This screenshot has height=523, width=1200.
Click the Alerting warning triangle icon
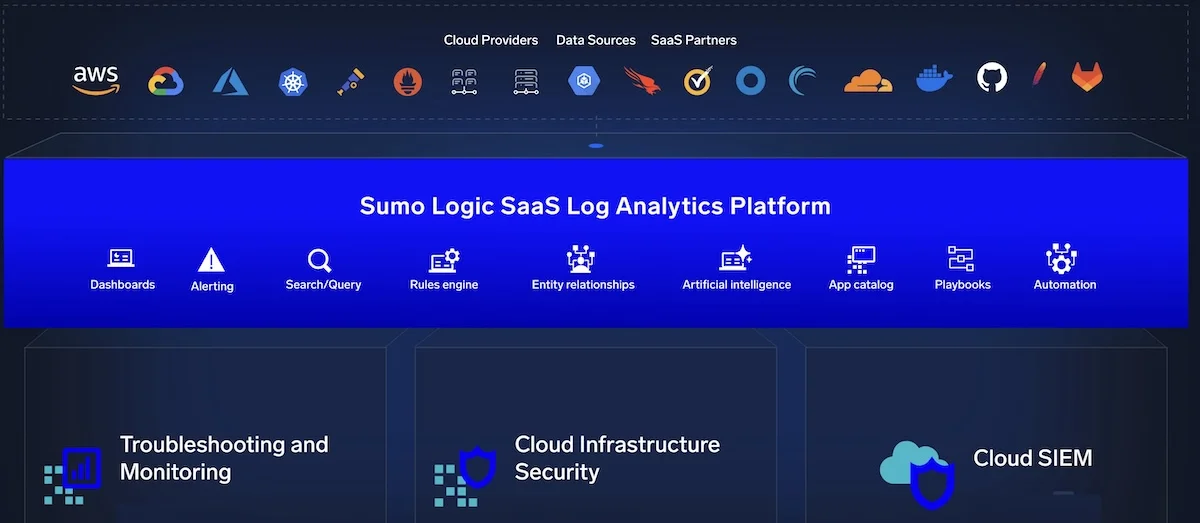coord(211,260)
